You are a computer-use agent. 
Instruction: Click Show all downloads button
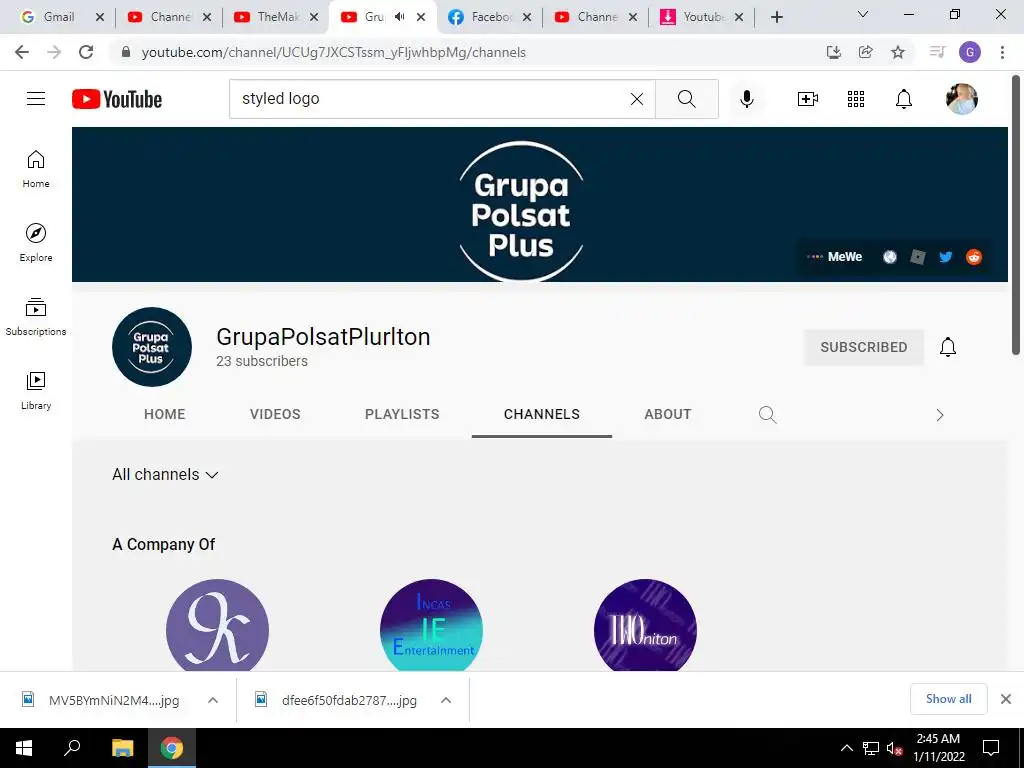pyautogui.click(x=948, y=699)
